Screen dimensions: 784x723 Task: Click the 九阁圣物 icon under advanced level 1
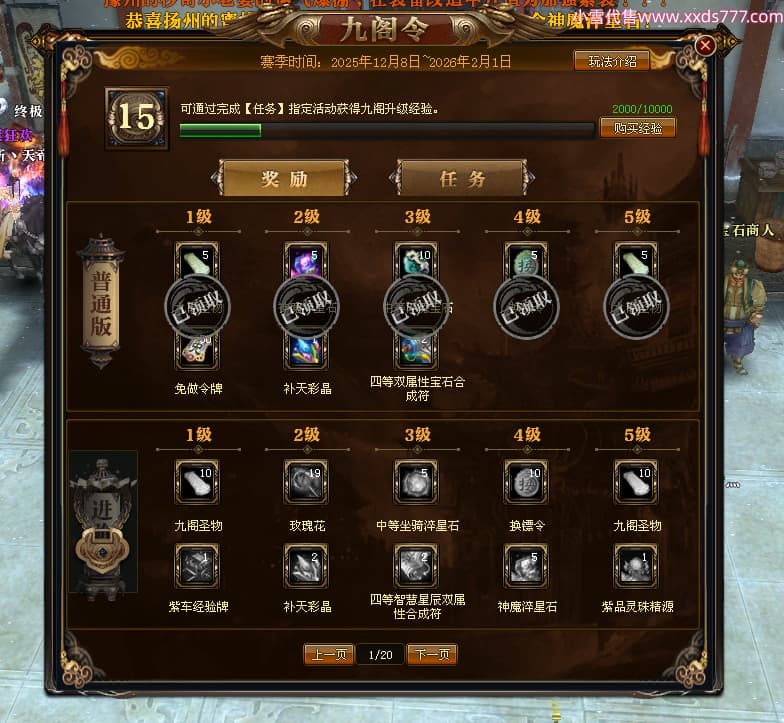click(x=196, y=482)
